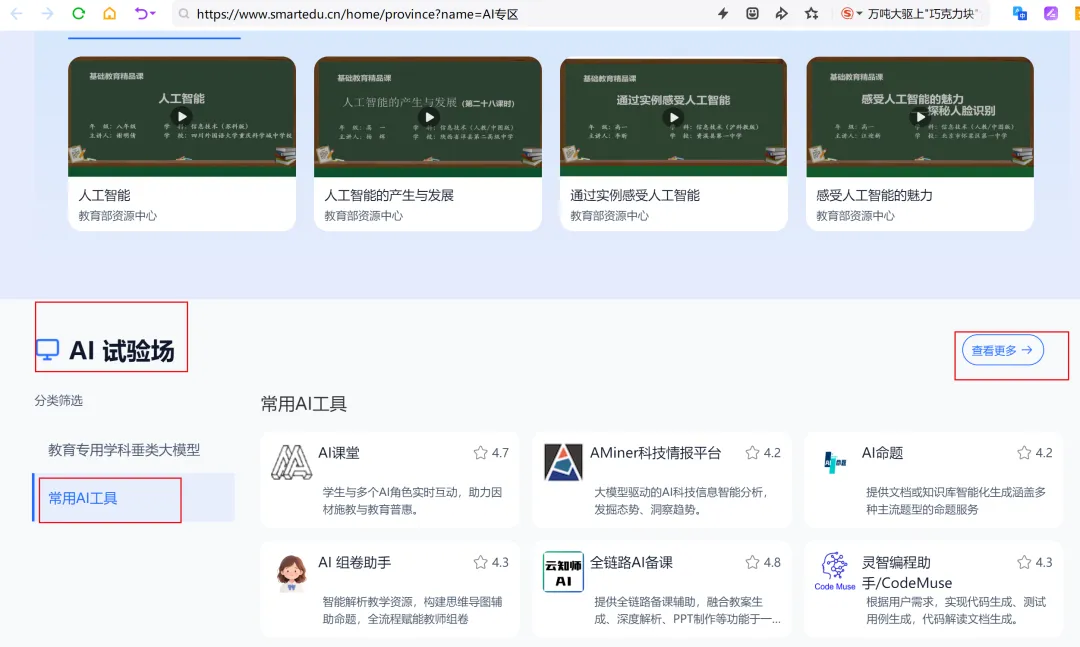Image resolution: width=1080 pixels, height=647 pixels.
Task: Click the star rating of AI 组卷助手
Action: [x=491, y=562]
